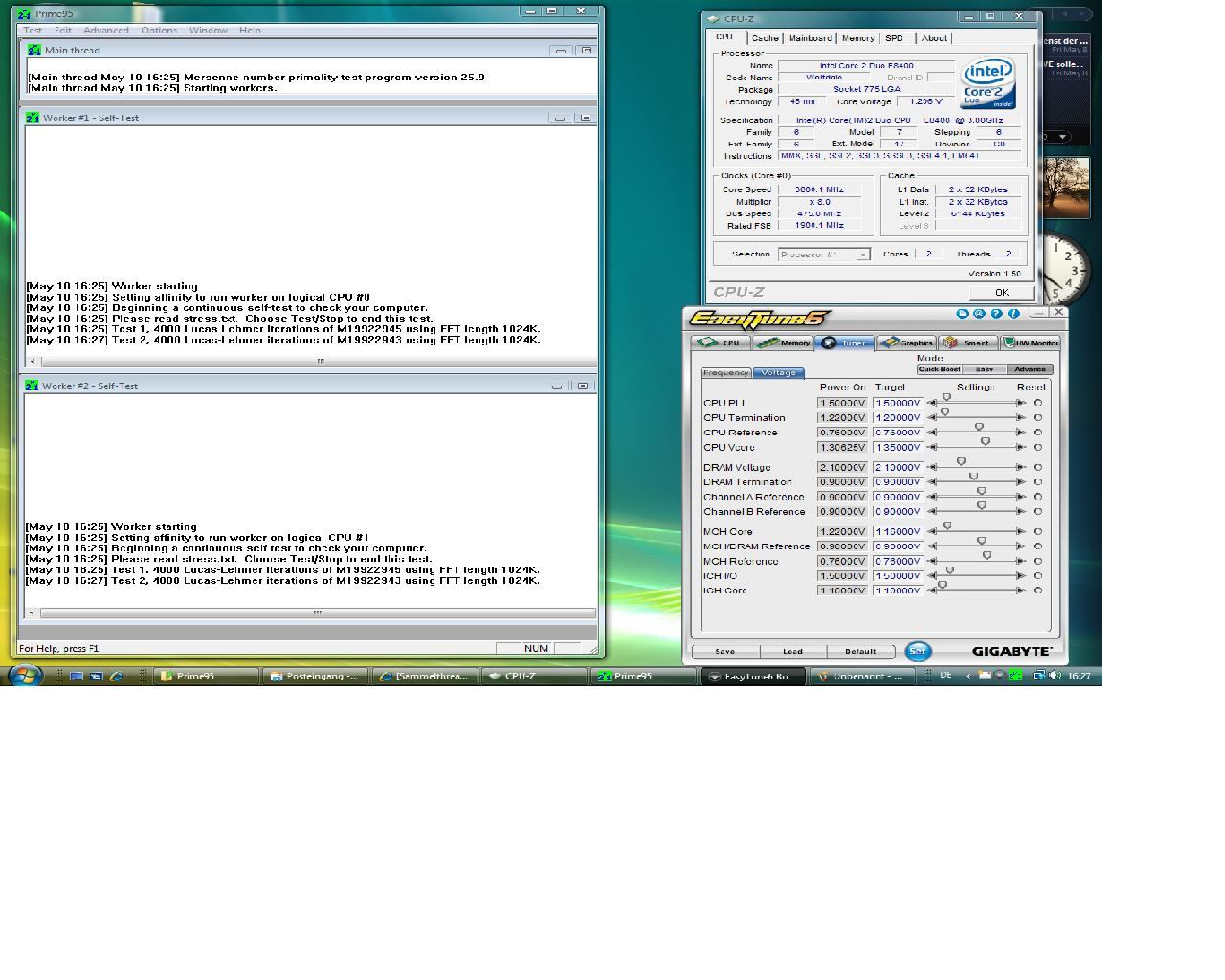Viewport: 1225px width, 980px height.
Task: Click the OK button in CPU-Z
Action: (1001, 292)
